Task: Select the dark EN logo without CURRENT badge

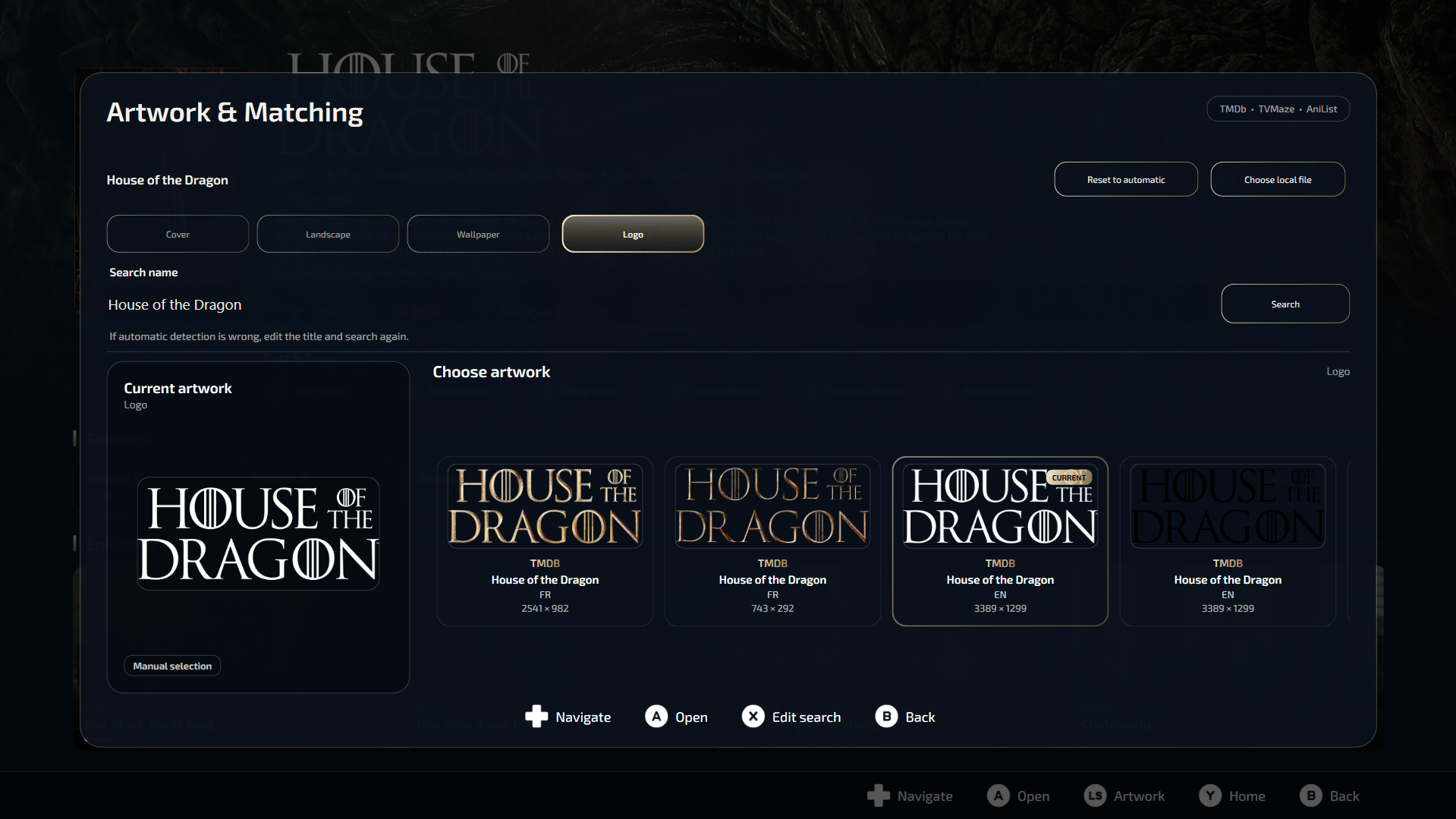Action: click(x=1228, y=541)
